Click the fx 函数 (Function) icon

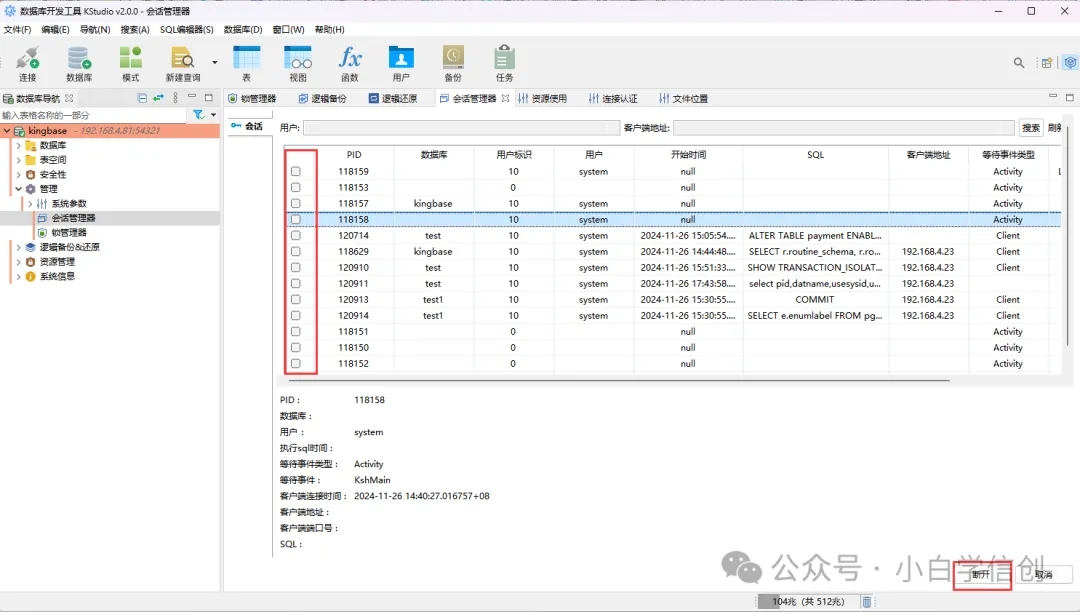tap(349, 63)
